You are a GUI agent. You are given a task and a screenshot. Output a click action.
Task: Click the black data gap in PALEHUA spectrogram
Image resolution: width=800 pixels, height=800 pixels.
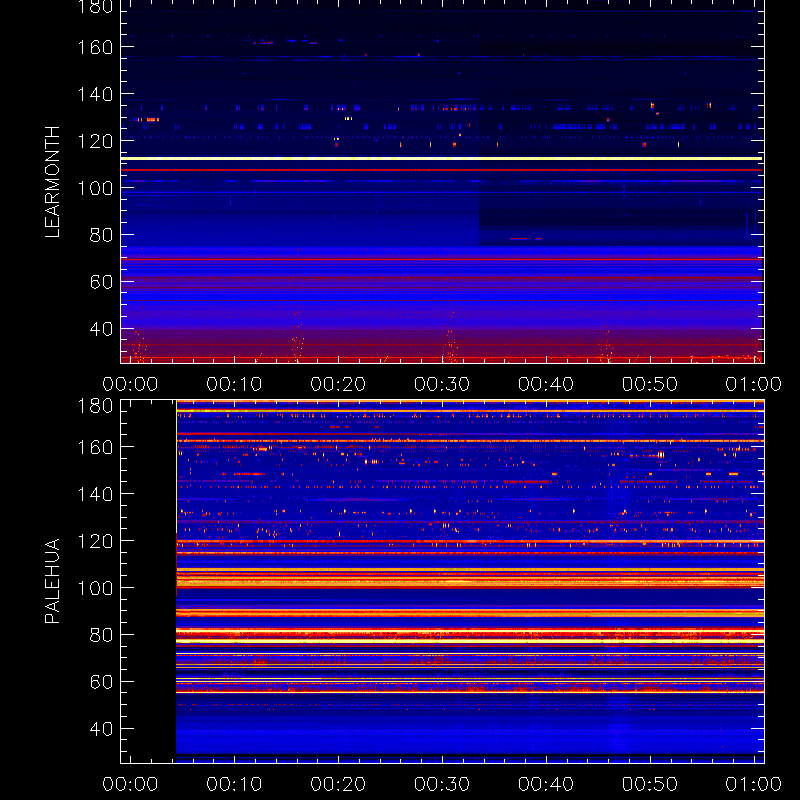[x=148, y=581]
